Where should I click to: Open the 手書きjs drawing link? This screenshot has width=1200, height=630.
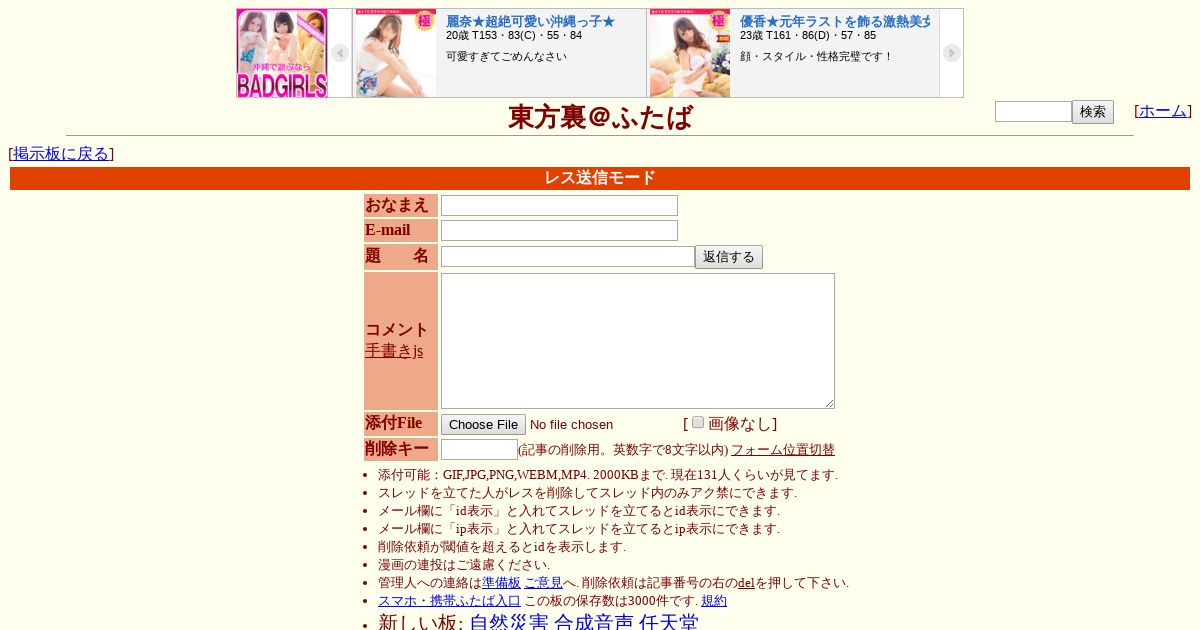[x=394, y=351]
